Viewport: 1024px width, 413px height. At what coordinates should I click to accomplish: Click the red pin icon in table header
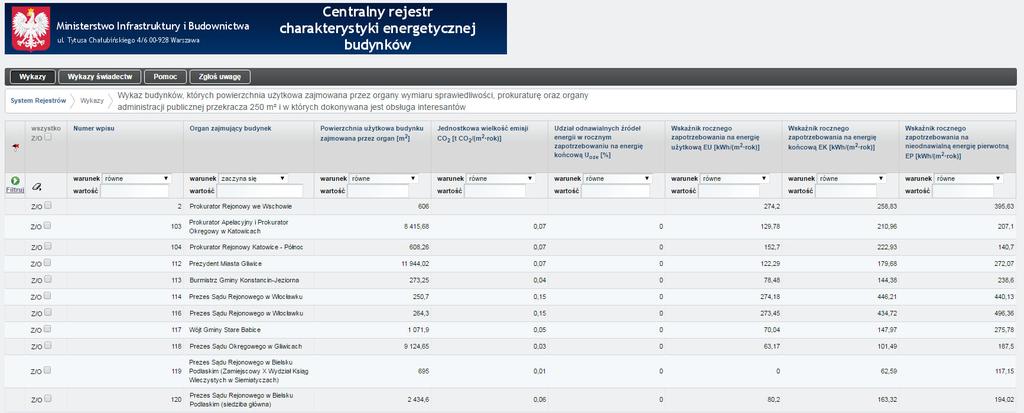15,147
